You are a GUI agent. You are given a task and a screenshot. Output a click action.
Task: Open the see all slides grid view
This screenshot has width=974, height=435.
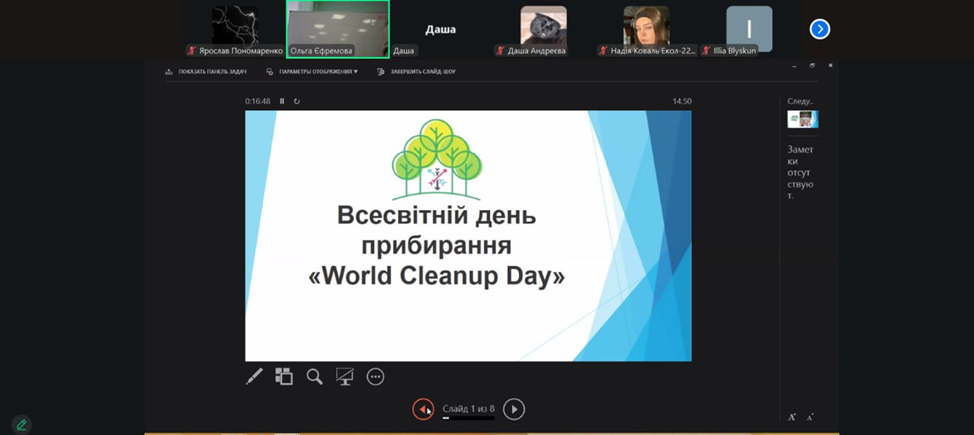(x=284, y=377)
